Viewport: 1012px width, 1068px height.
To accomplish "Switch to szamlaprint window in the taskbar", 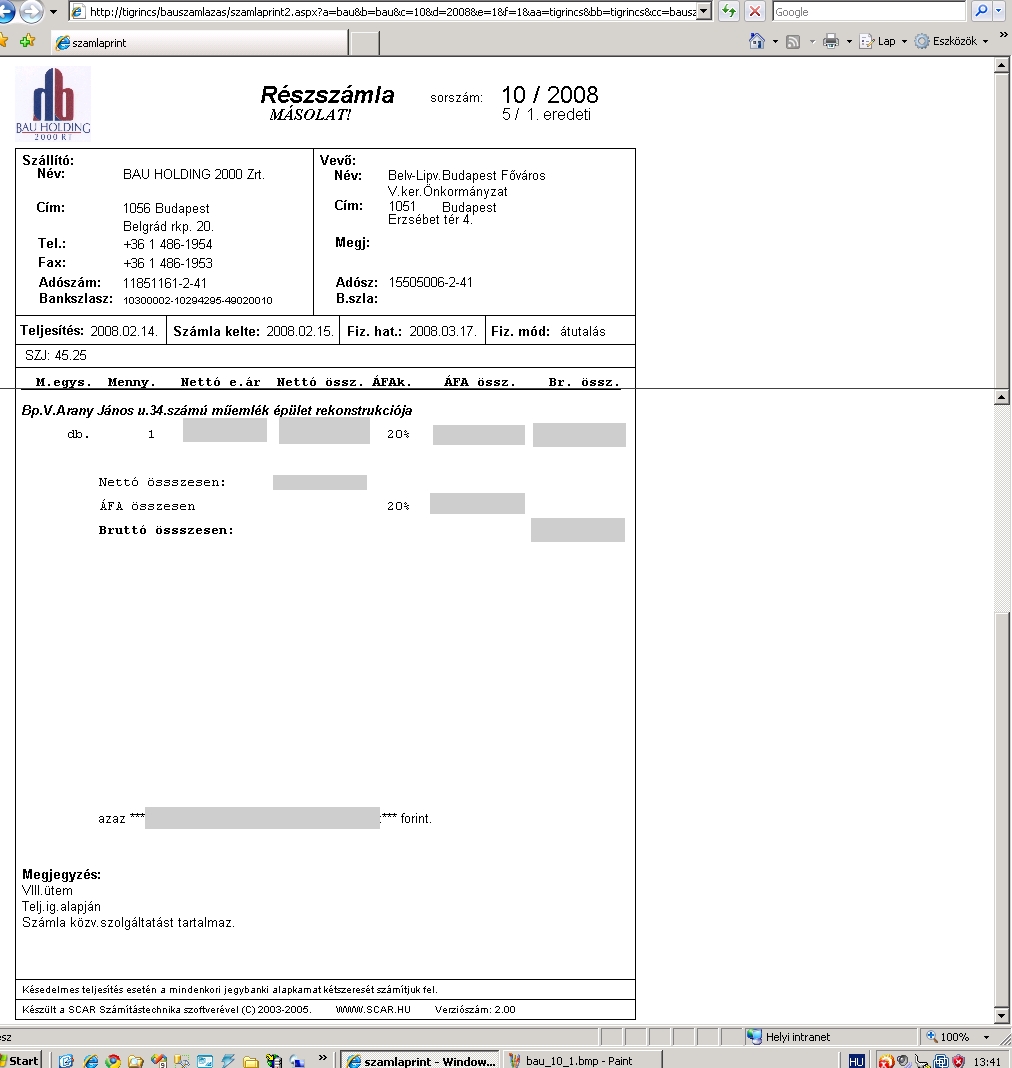I will 421,1061.
